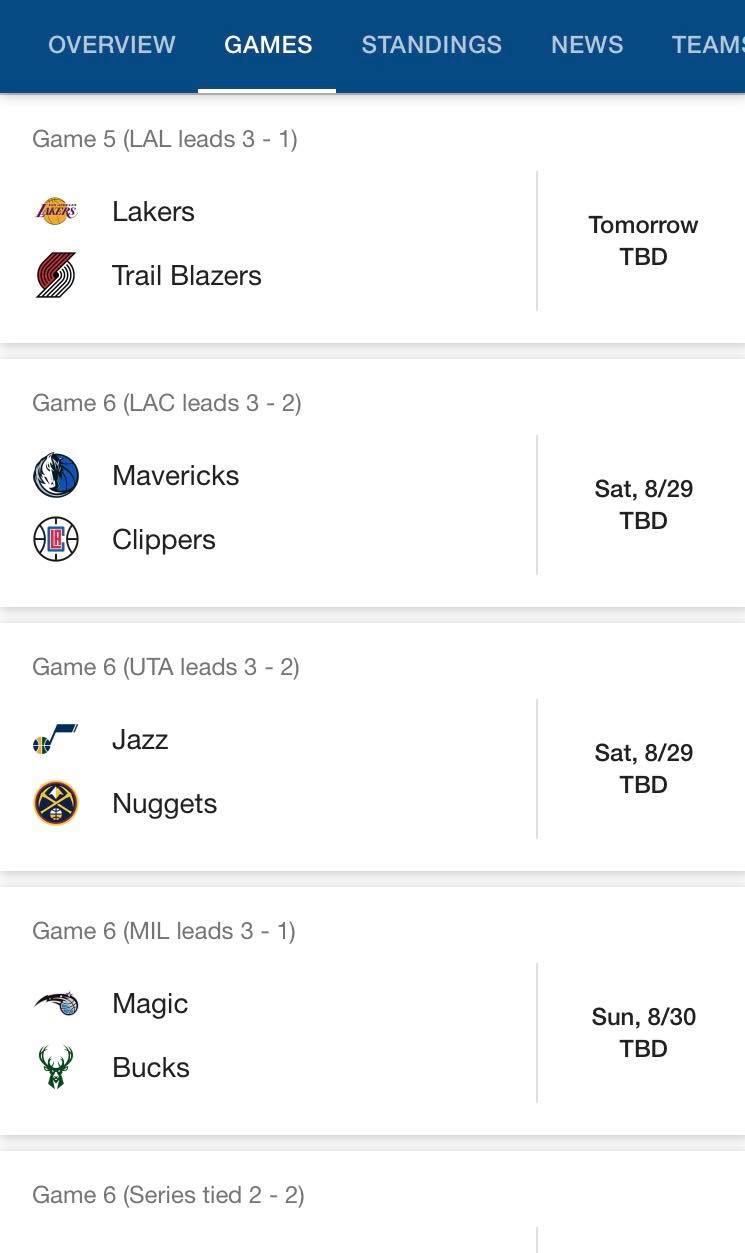Image resolution: width=745 pixels, height=1253 pixels.
Task: Select the Mavericks team logo
Action: (x=56, y=475)
